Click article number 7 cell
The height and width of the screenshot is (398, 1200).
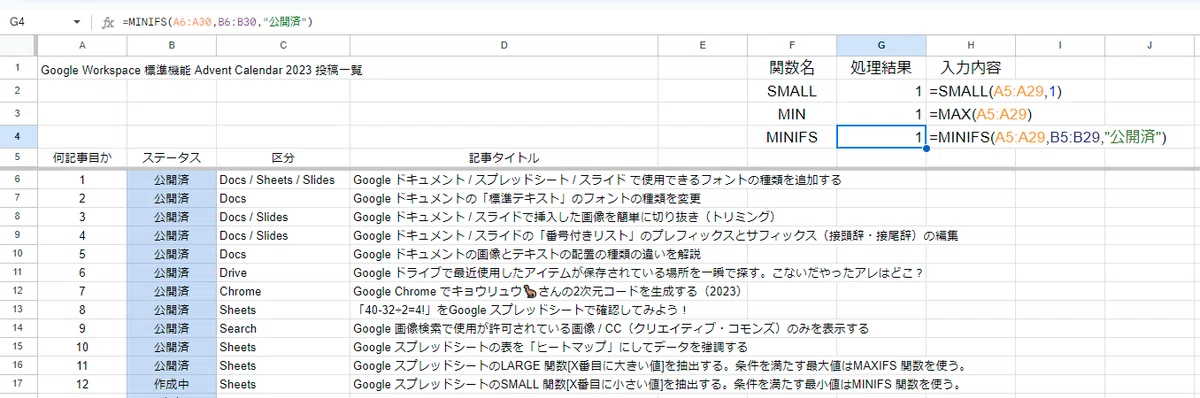81,290
